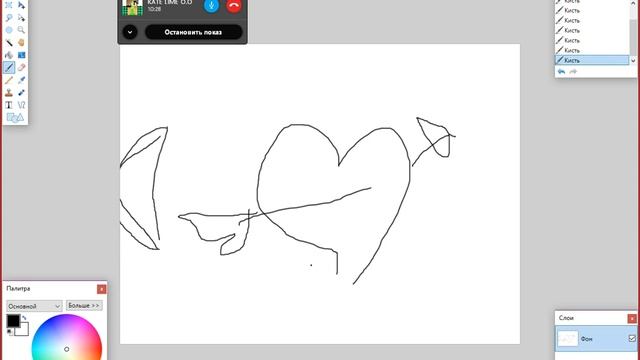Screen dimensions: 640x360
Task: Select the Pan hand tool
Action: pos(21,42)
